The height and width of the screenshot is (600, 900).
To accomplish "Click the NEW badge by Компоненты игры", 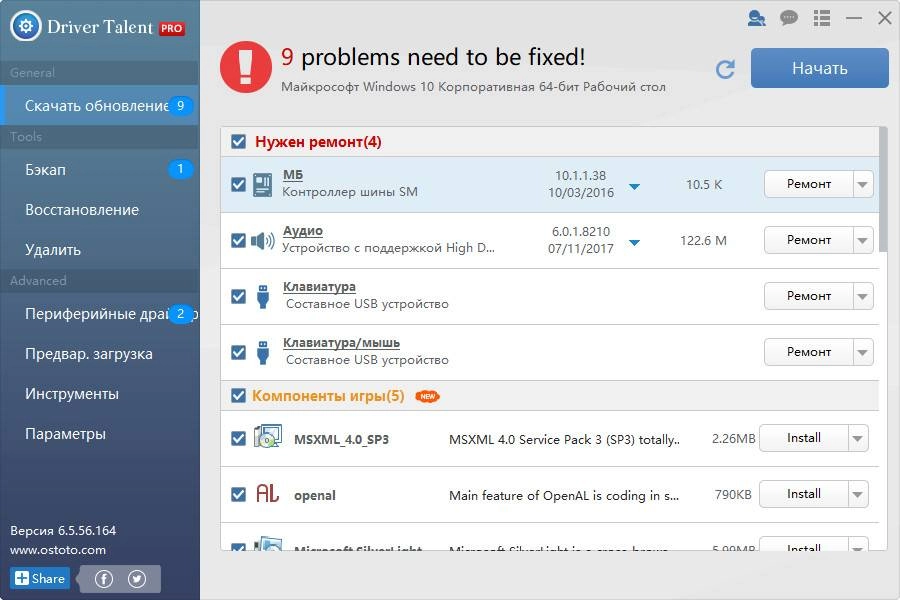I will click(x=428, y=396).
